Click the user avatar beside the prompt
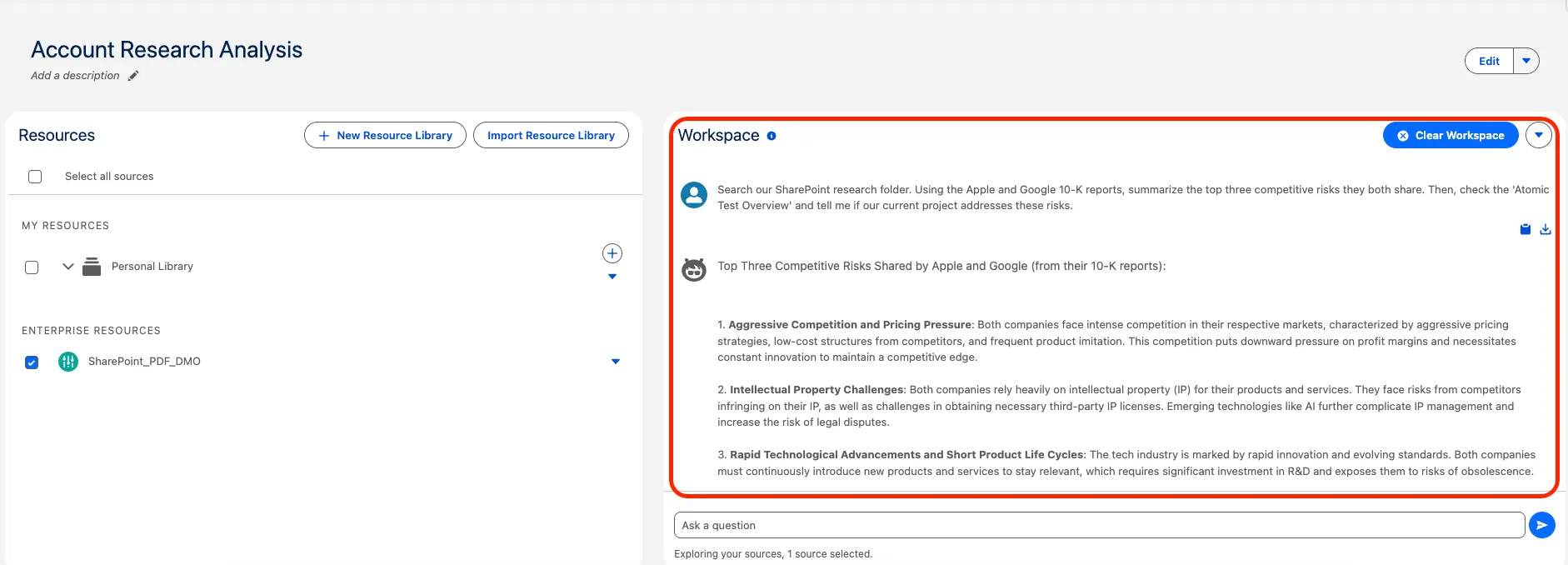The height and width of the screenshot is (565, 1568). coord(694,195)
